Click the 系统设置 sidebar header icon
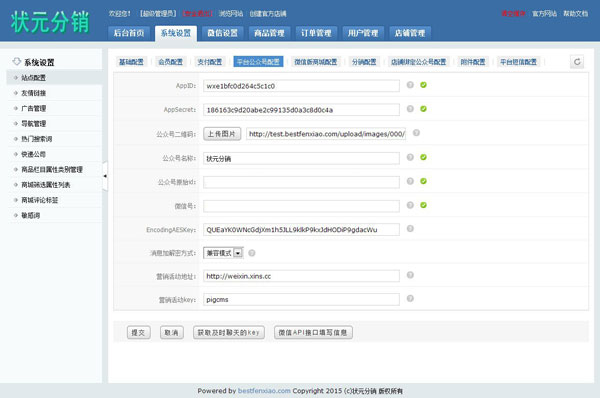600x398 pixels. (x=16, y=62)
